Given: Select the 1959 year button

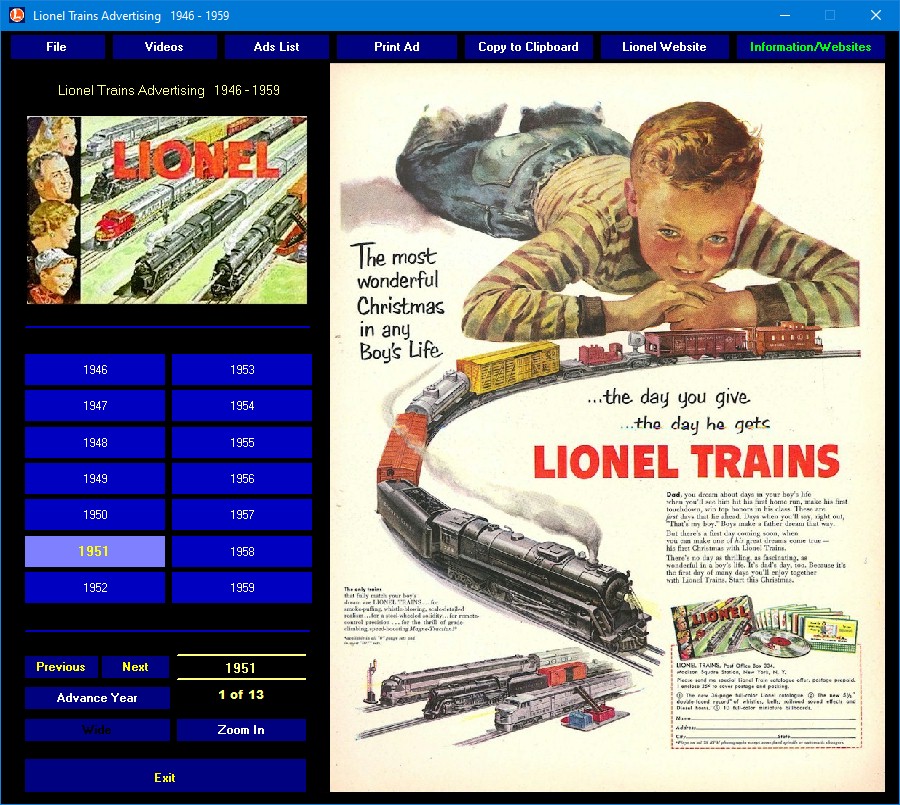Looking at the screenshot, I should click(242, 587).
